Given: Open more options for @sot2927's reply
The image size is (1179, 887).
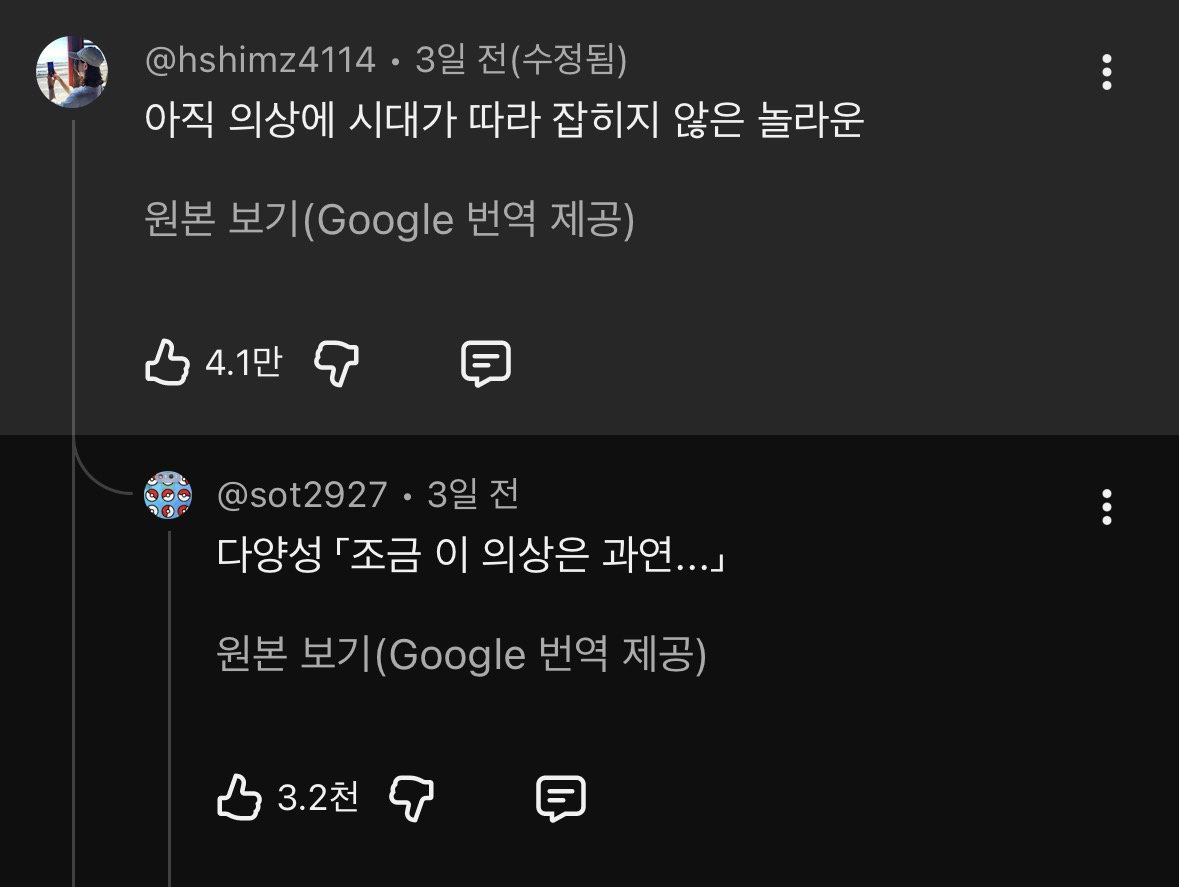Looking at the screenshot, I should (1106, 507).
